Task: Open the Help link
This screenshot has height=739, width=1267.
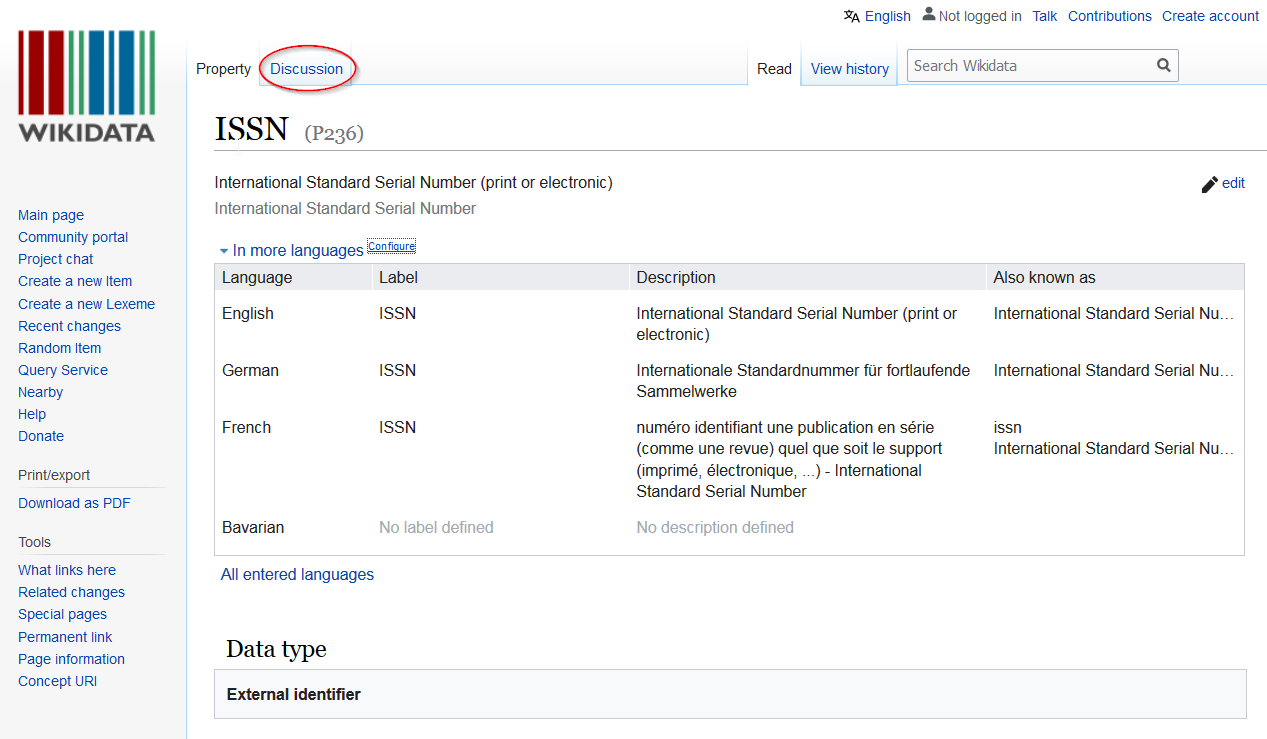Action: 32,414
